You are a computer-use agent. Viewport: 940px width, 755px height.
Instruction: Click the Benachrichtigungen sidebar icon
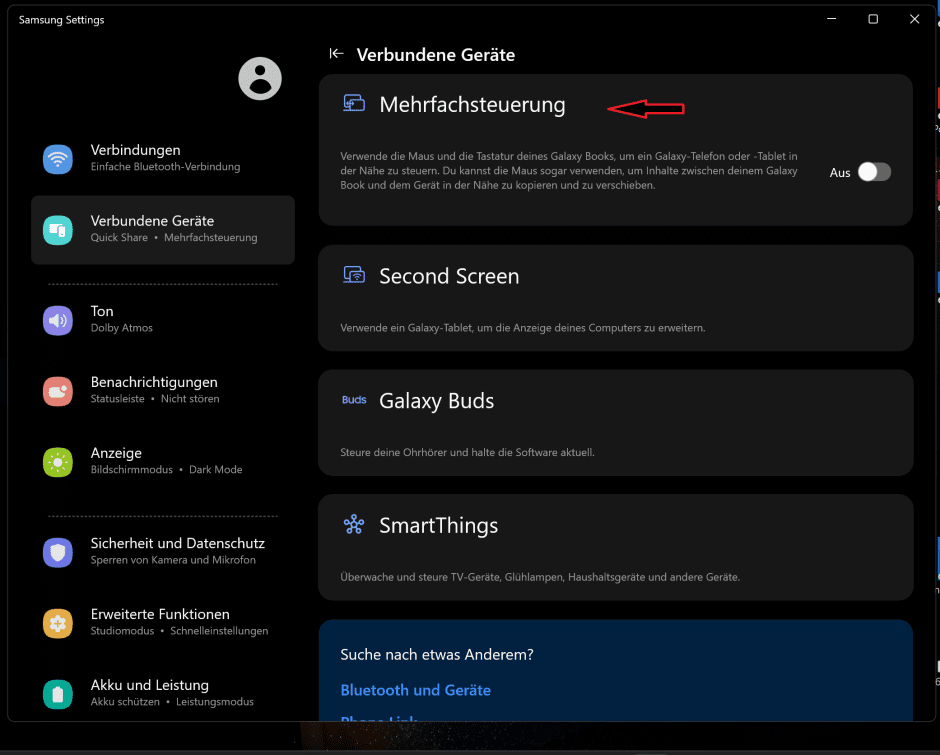tap(58, 391)
